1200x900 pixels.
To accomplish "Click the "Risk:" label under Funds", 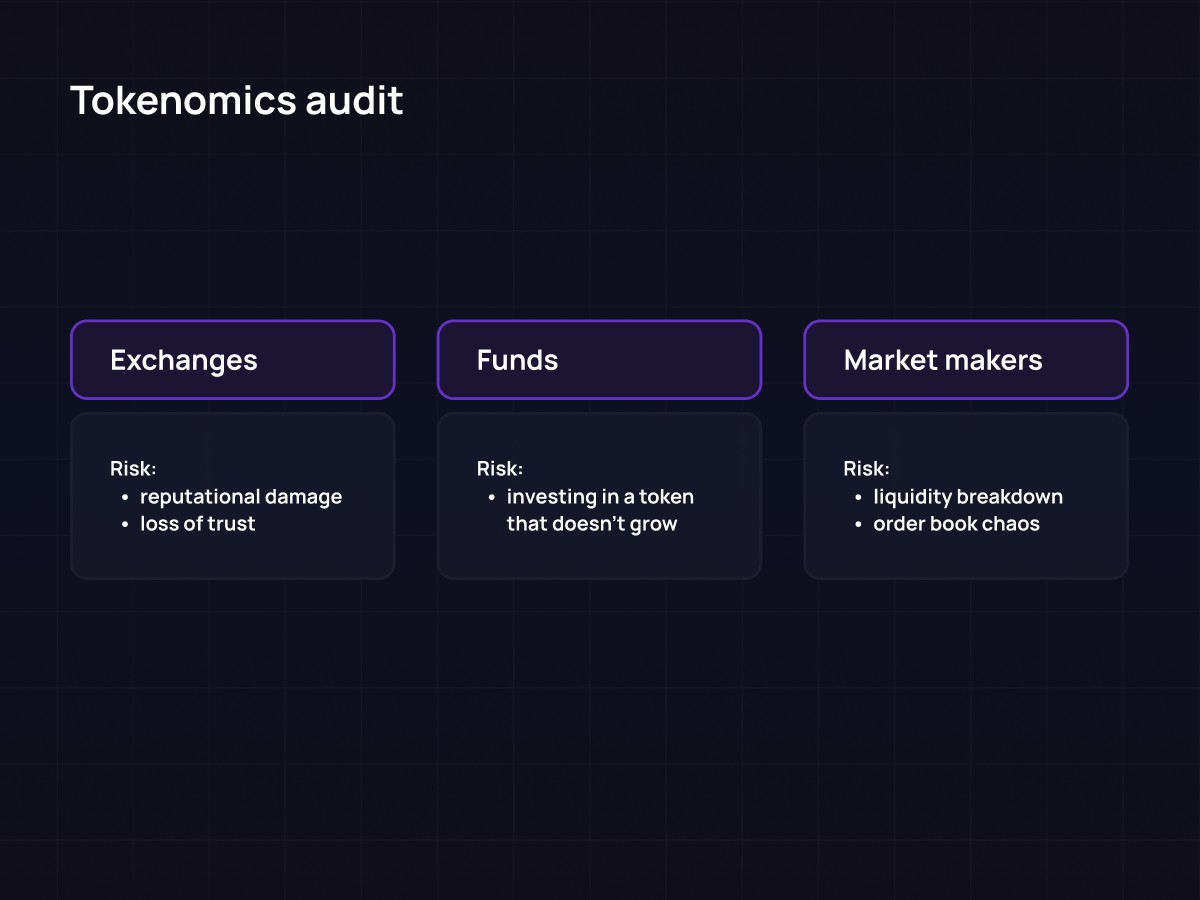I will 500,468.
